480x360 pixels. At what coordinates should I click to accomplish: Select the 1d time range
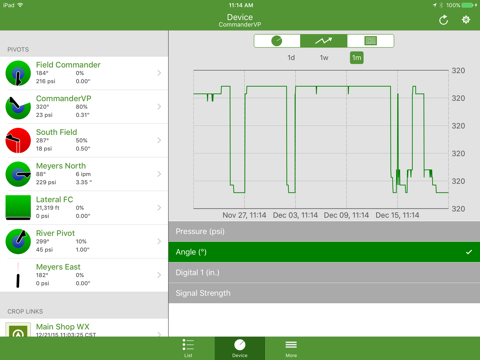pos(291,58)
